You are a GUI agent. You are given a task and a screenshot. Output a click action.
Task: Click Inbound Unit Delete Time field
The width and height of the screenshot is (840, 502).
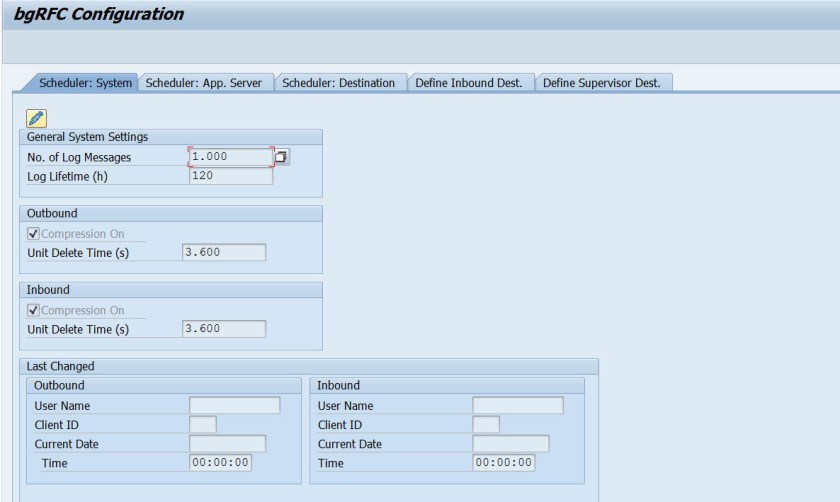224,329
